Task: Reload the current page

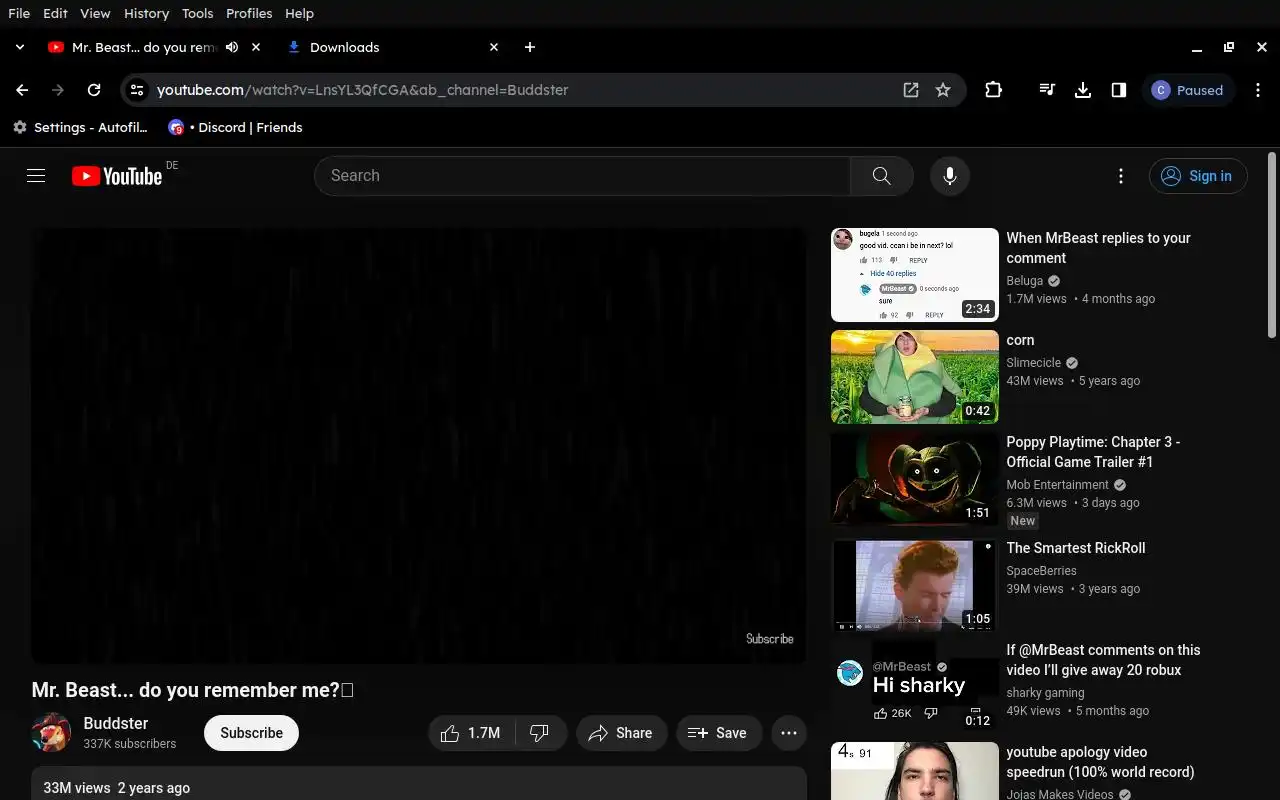Action: coord(94,90)
